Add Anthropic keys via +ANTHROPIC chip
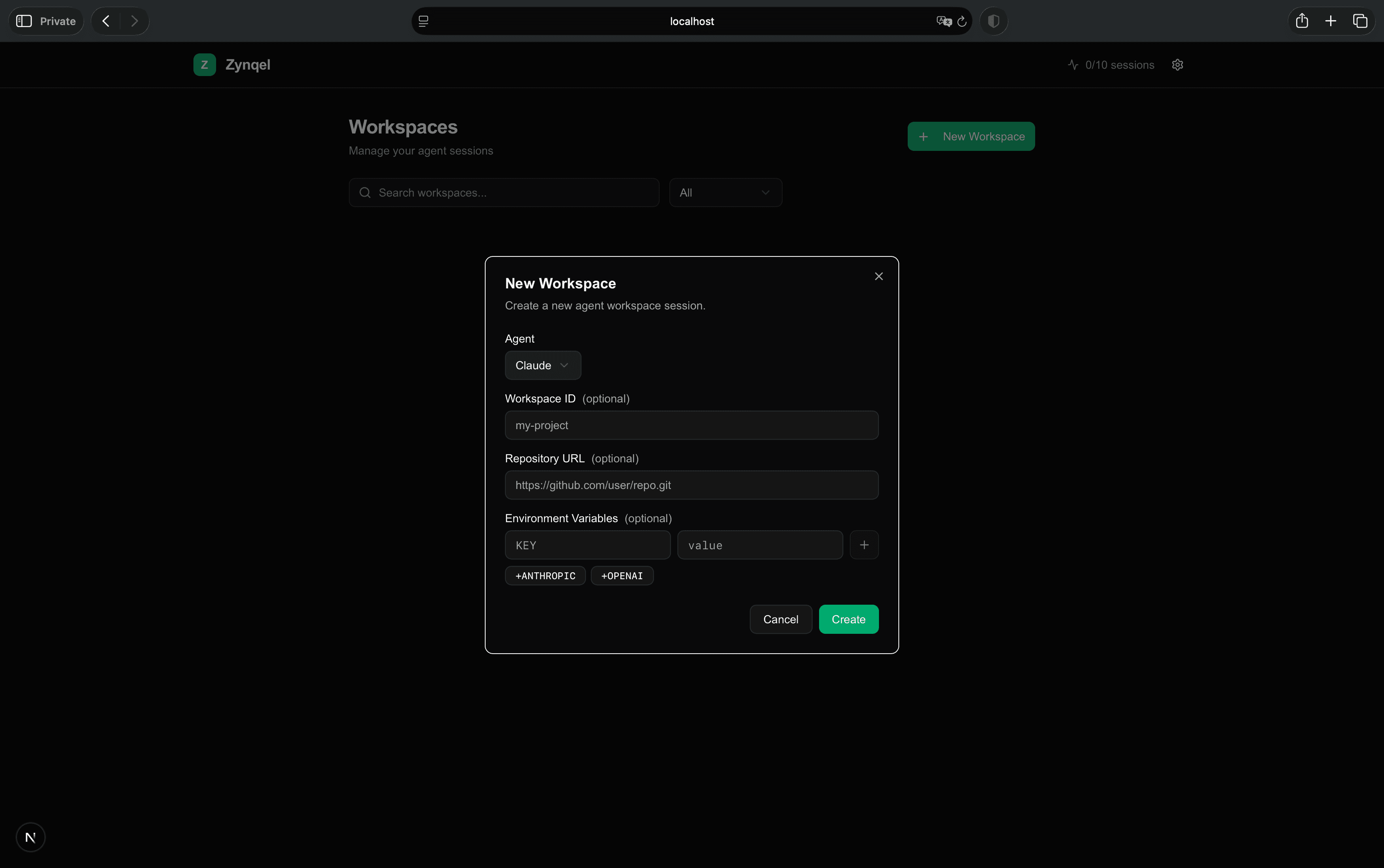This screenshot has height=868, width=1384. click(x=544, y=575)
